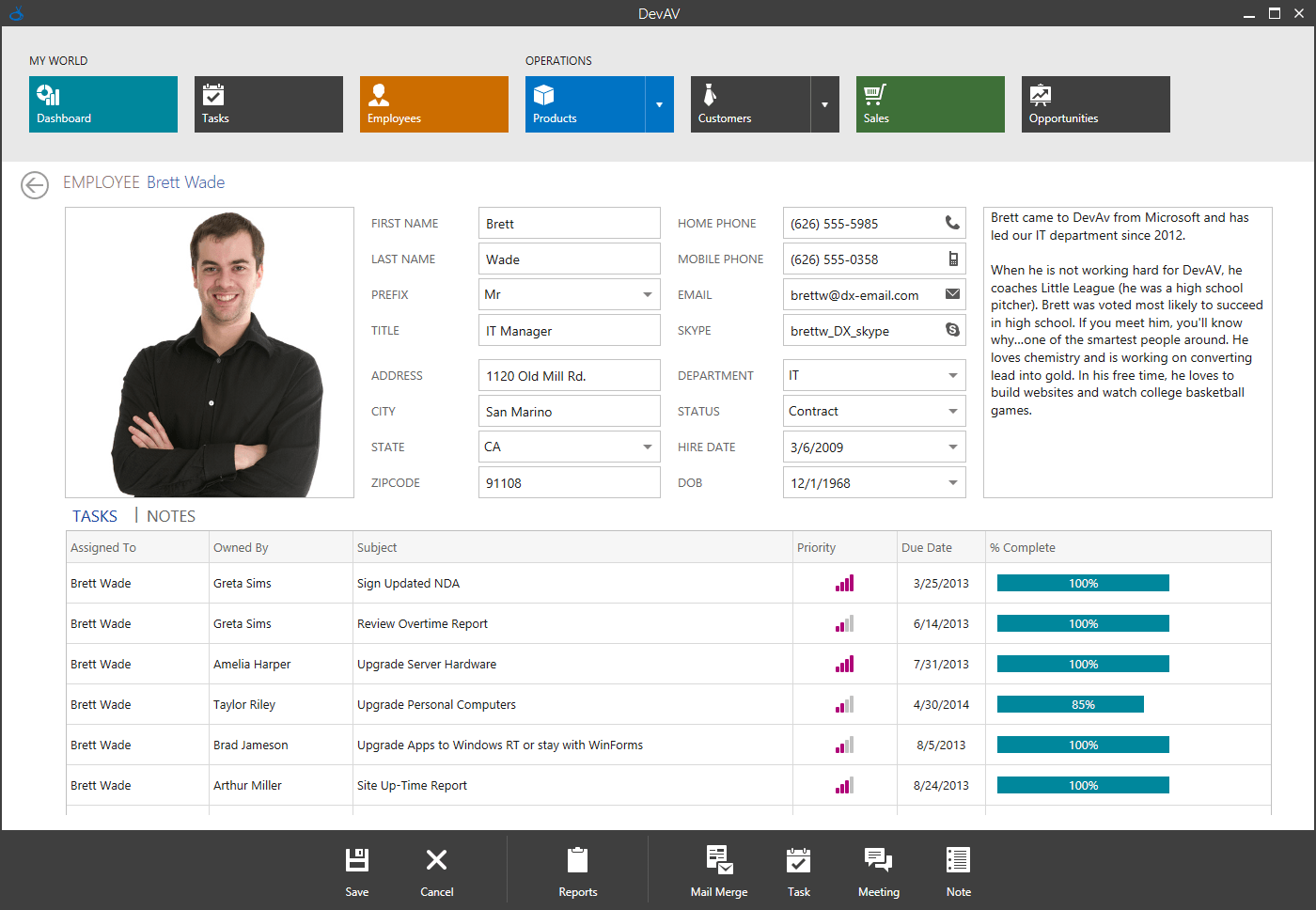The width and height of the screenshot is (1316, 910).
Task: Go to the Opportunities tile
Action: pos(1095,104)
